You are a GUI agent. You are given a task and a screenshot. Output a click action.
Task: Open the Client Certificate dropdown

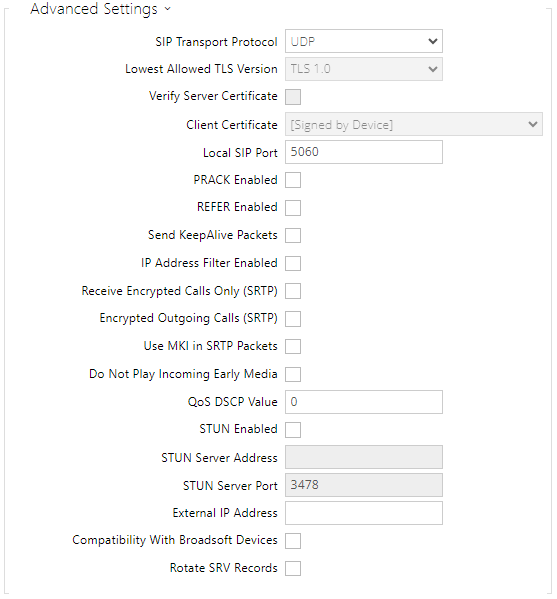414,124
